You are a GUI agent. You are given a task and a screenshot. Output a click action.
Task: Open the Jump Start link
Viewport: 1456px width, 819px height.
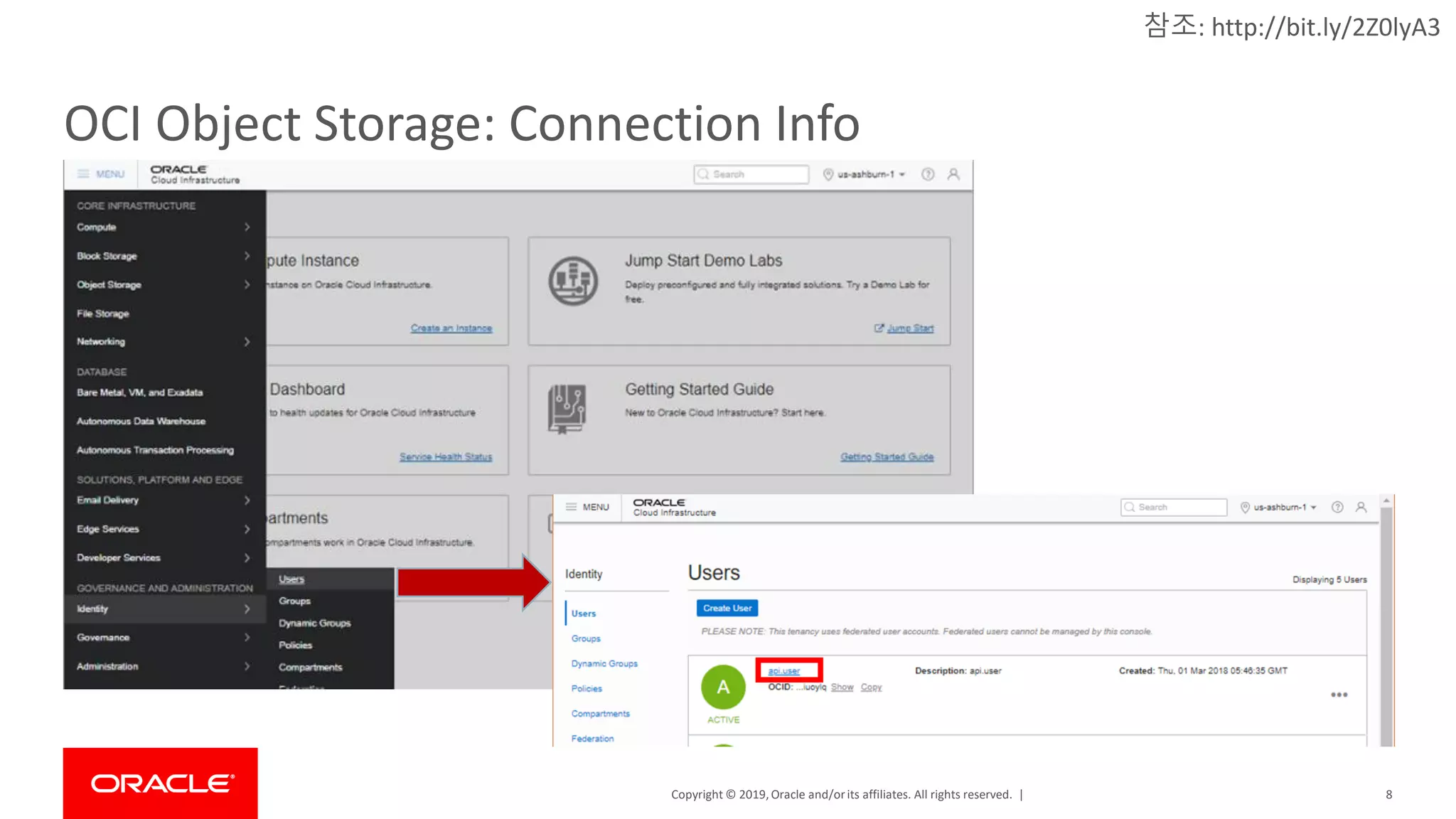coord(910,328)
